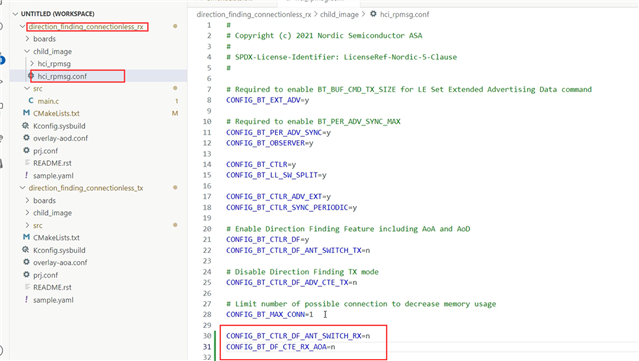The image size is (639, 361).
Task: Place cursor on CONFIG_BT_PER_ADV_SYNC=y line
Action: pos(278,132)
